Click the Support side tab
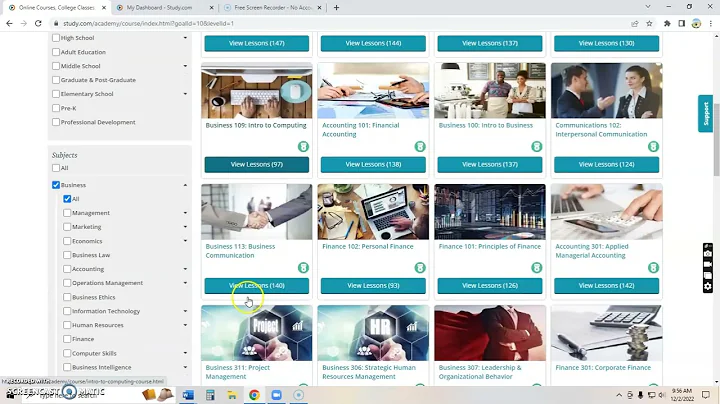This screenshot has width=720, height=404. pos(705,114)
